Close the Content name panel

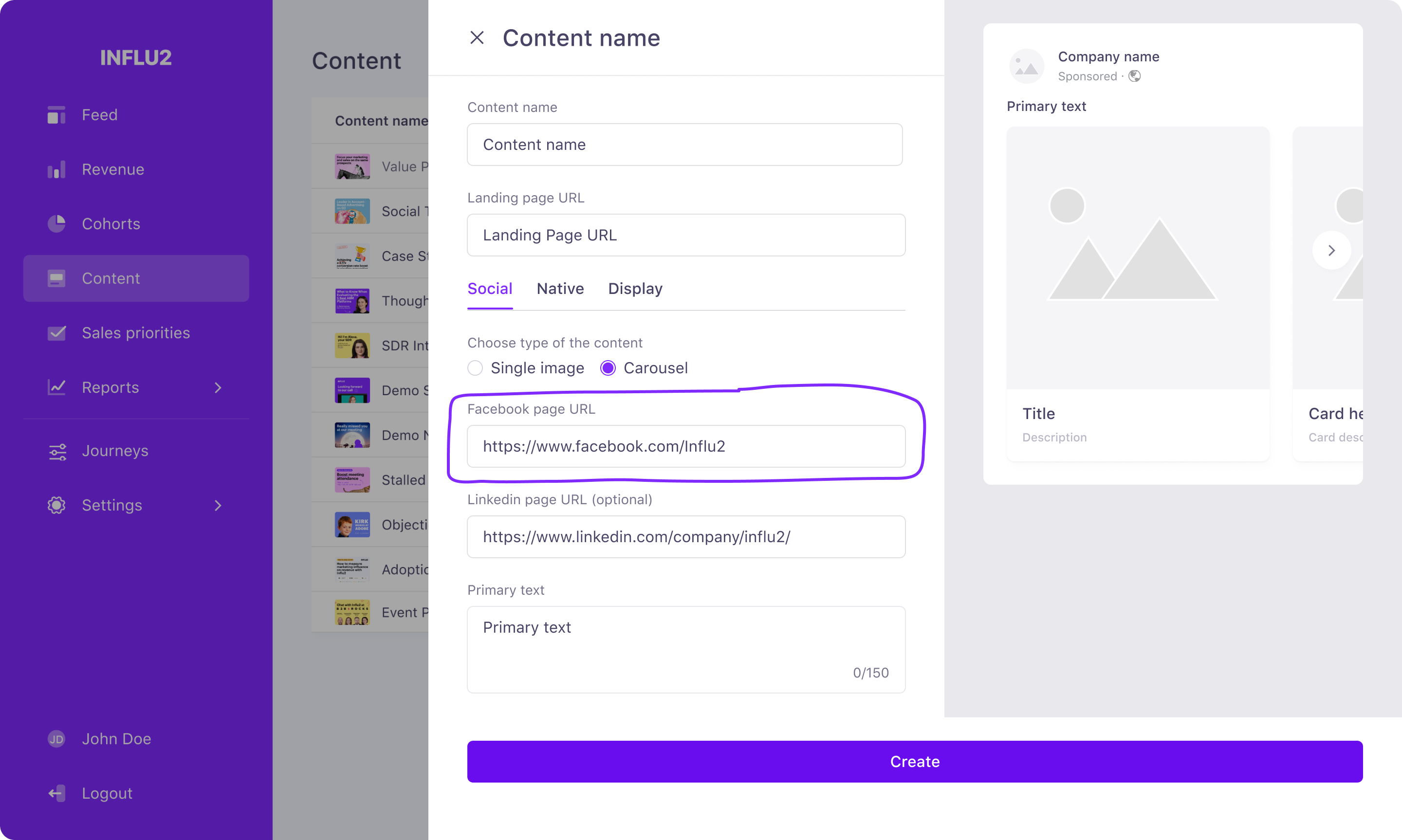(x=477, y=38)
